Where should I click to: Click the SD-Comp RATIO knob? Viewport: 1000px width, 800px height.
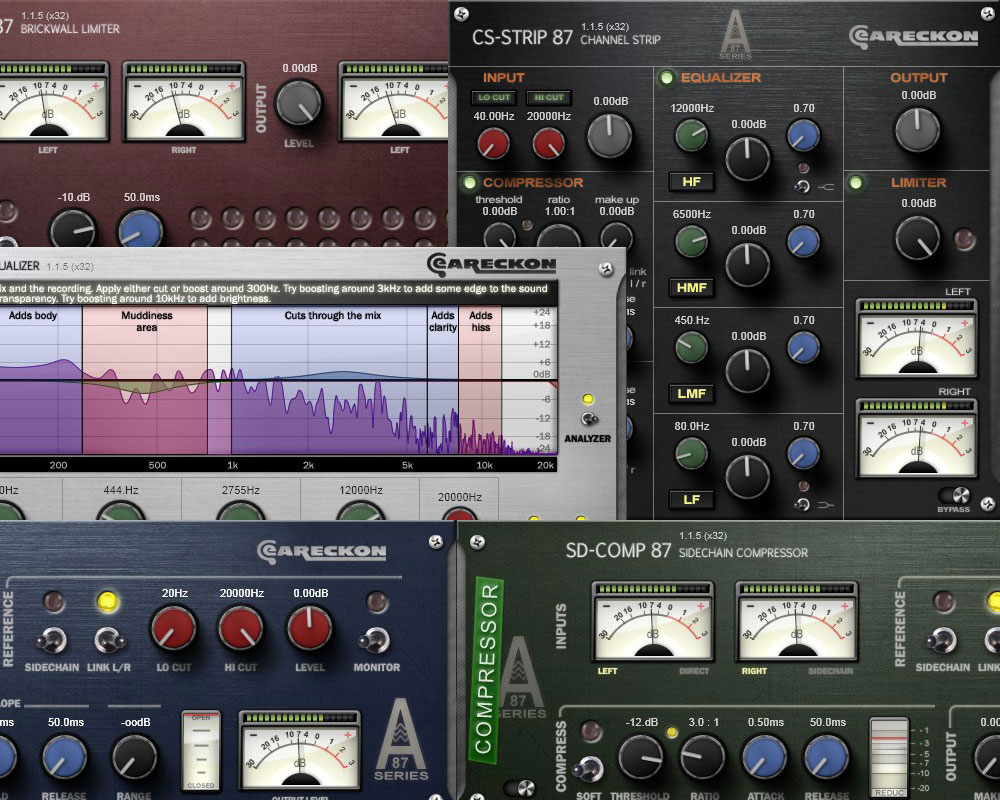702,759
